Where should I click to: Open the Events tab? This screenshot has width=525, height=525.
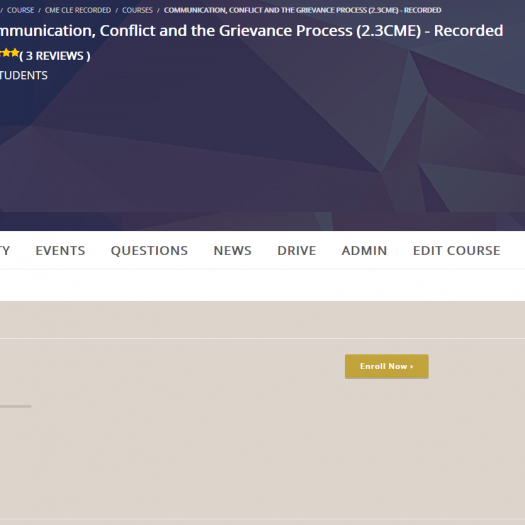click(60, 250)
